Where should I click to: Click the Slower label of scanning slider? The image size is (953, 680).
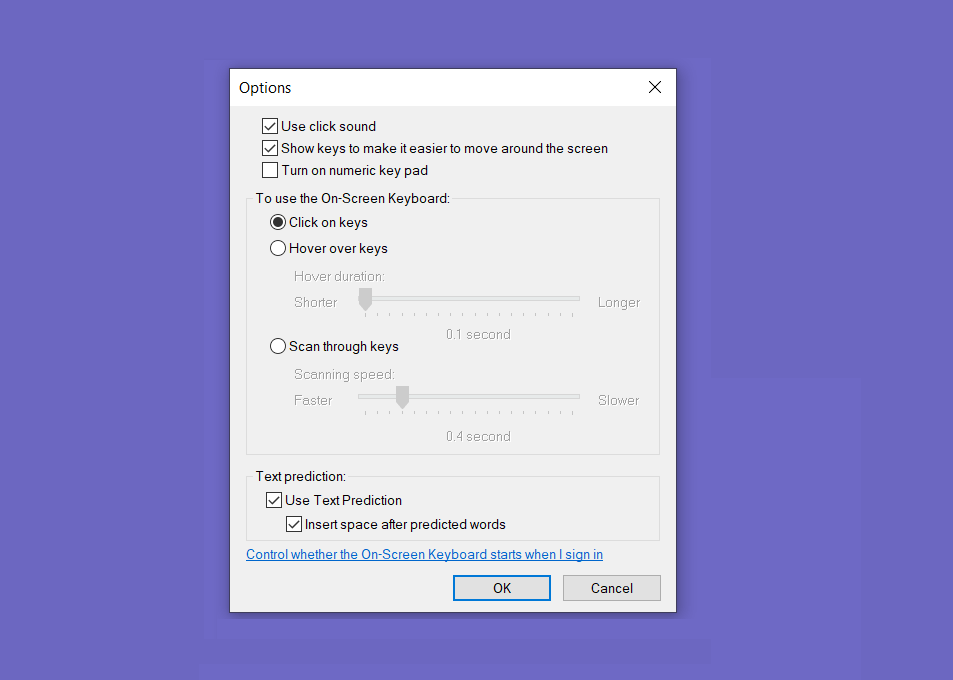(x=618, y=400)
